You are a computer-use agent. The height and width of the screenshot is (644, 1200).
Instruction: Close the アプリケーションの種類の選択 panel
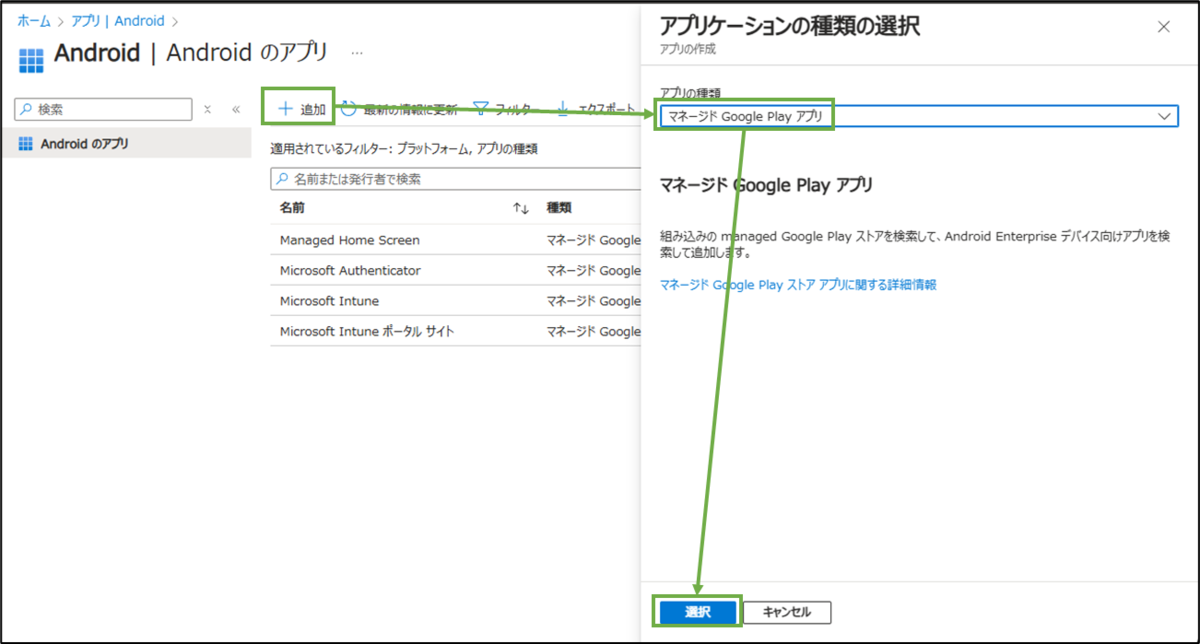[1163, 27]
